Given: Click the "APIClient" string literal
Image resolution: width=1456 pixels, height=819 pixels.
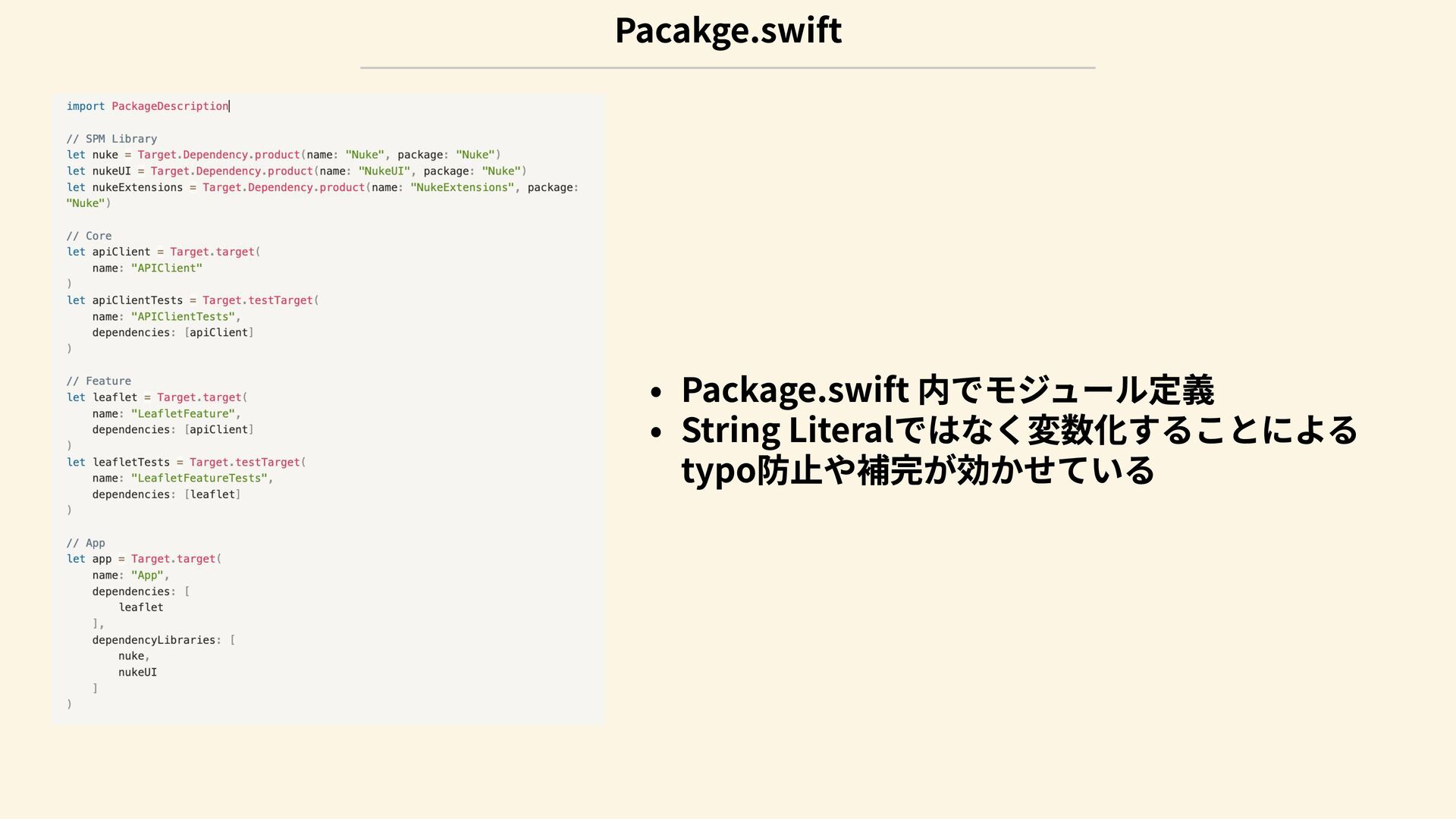Looking at the screenshot, I should pos(166,268).
